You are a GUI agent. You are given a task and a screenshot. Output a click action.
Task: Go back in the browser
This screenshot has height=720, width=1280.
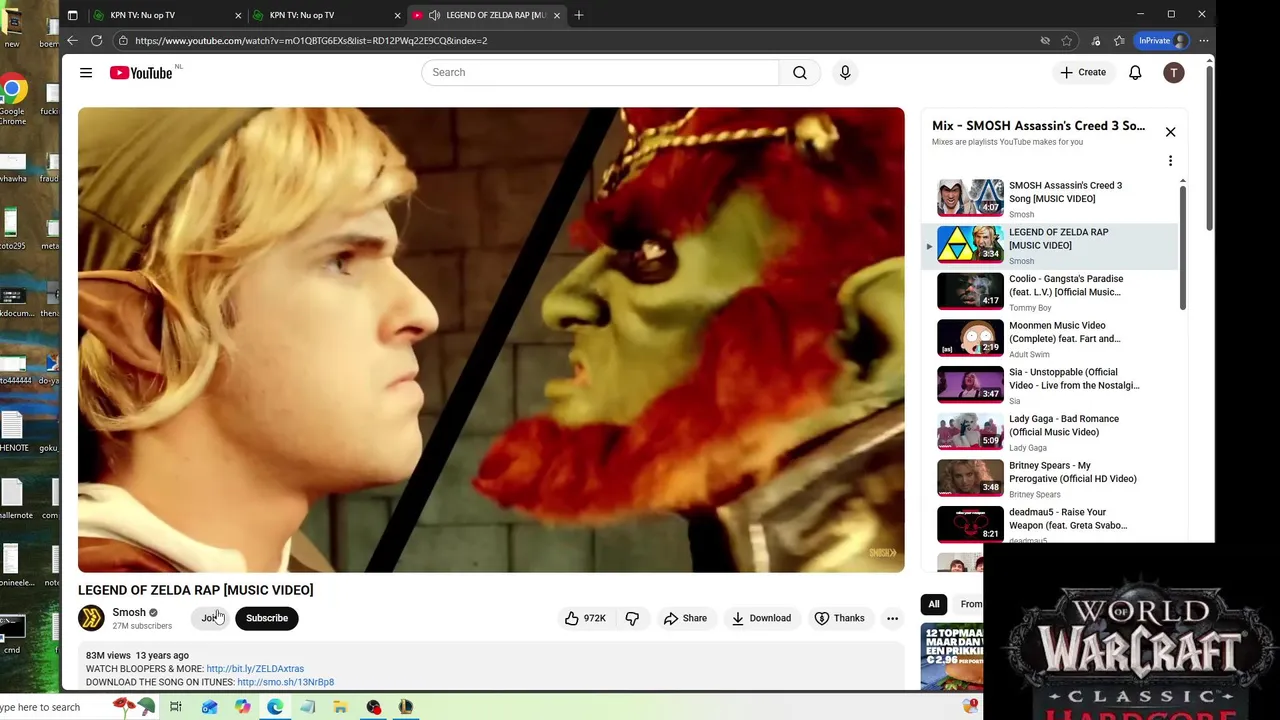pos(72,40)
